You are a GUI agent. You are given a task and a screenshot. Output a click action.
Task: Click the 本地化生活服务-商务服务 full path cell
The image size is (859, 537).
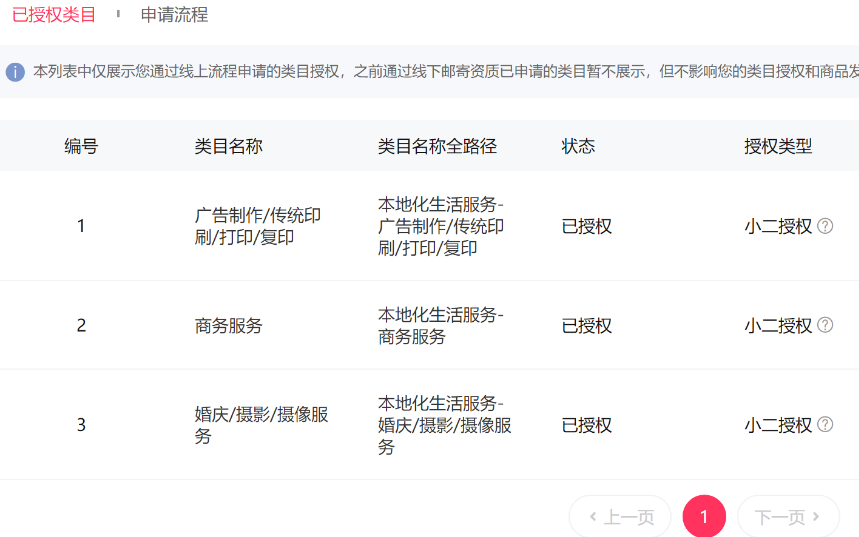[440, 326]
